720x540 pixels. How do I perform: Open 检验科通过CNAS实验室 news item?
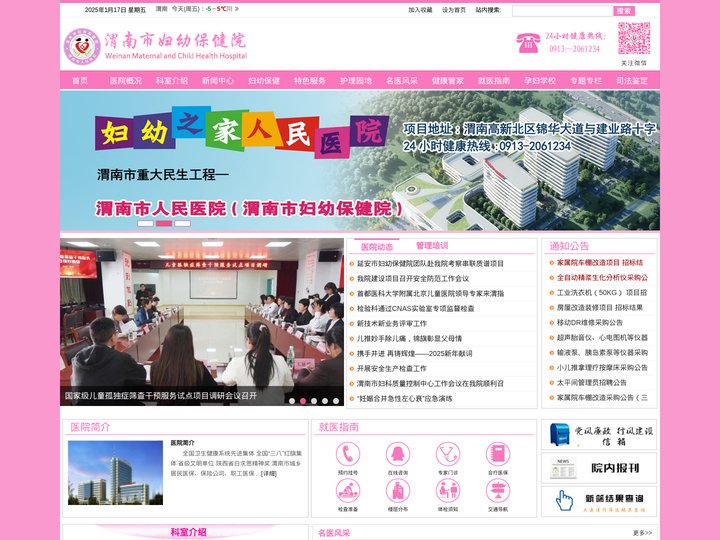click(x=416, y=309)
